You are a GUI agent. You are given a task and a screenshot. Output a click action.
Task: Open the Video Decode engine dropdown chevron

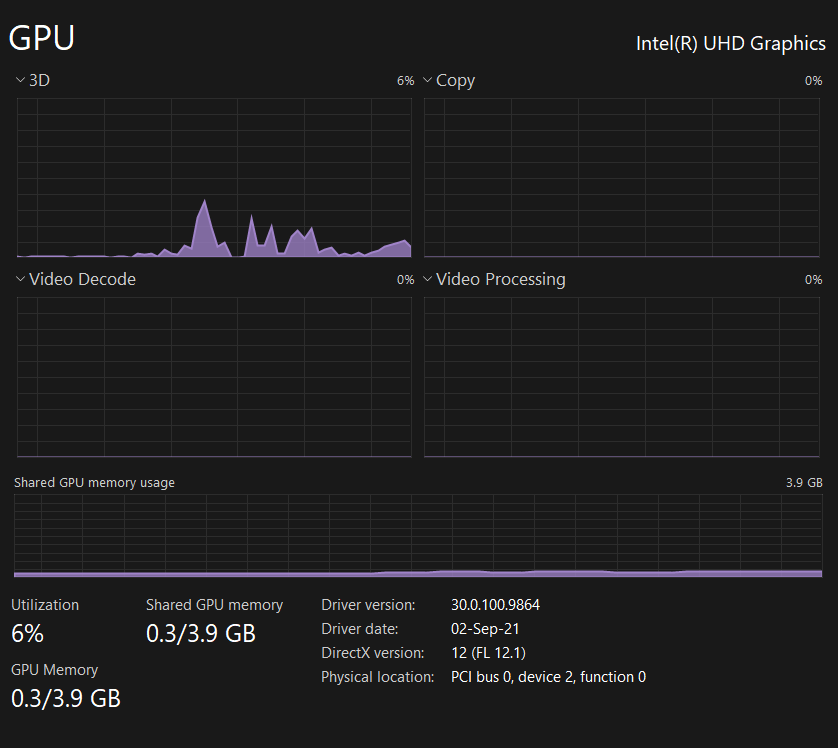20,279
